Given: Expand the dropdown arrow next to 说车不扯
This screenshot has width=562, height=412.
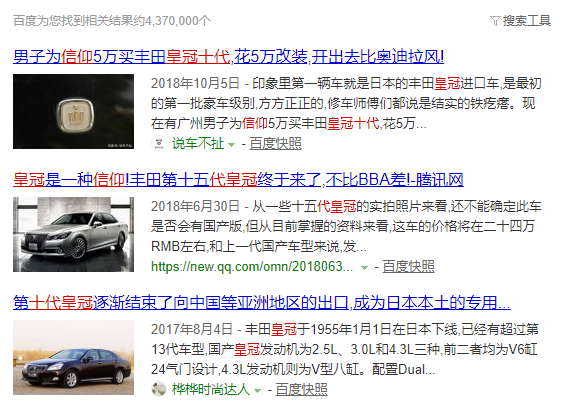Looking at the screenshot, I should 232,145.
